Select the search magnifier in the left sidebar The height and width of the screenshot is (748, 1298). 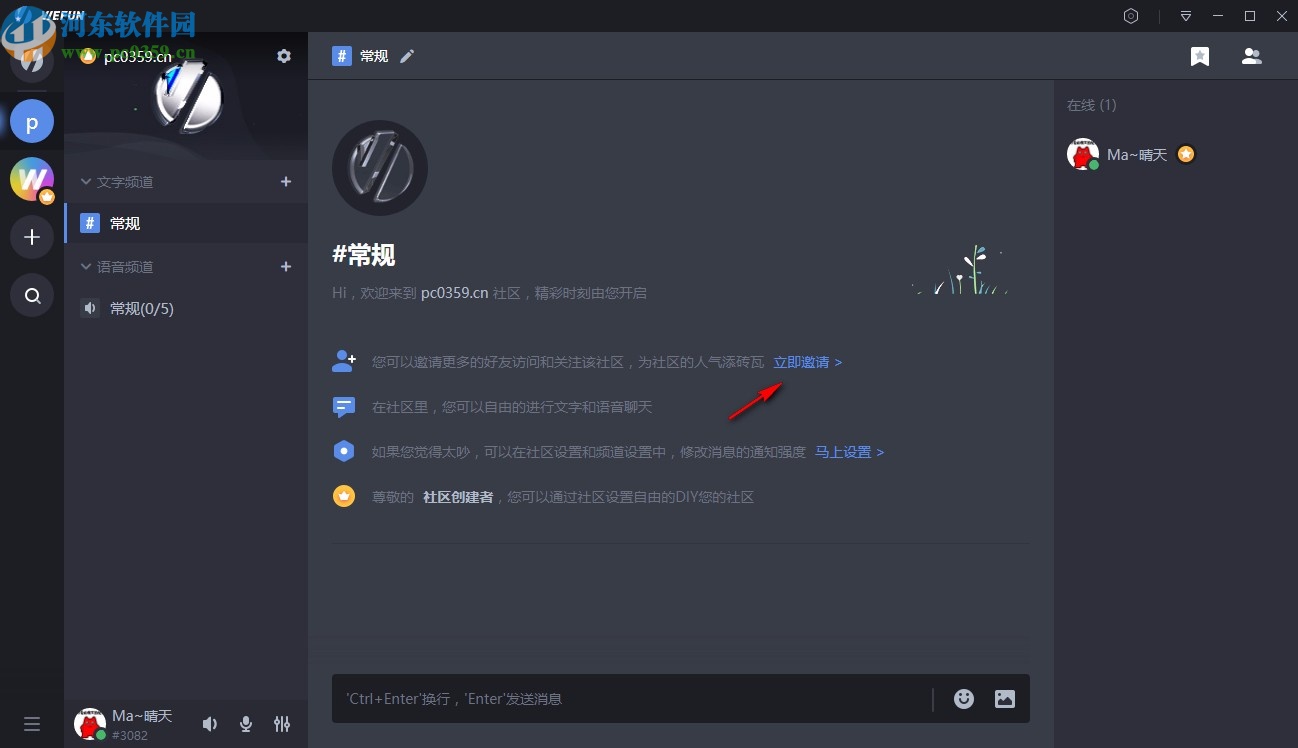pos(32,295)
